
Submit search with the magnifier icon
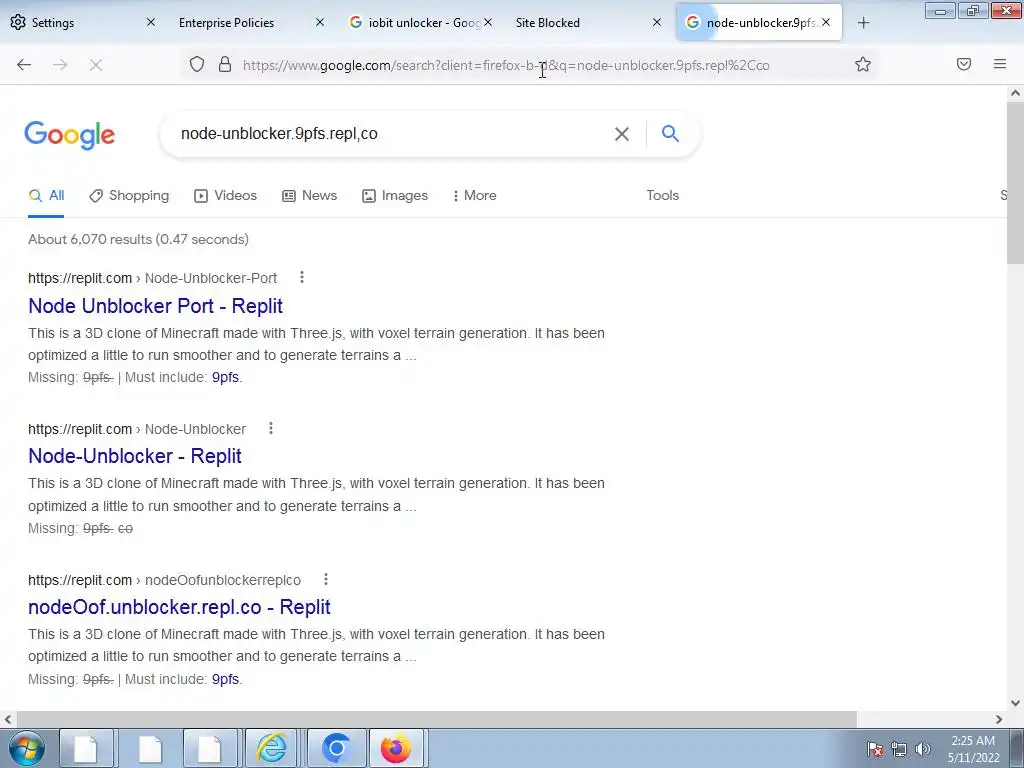pyautogui.click(x=670, y=133)
